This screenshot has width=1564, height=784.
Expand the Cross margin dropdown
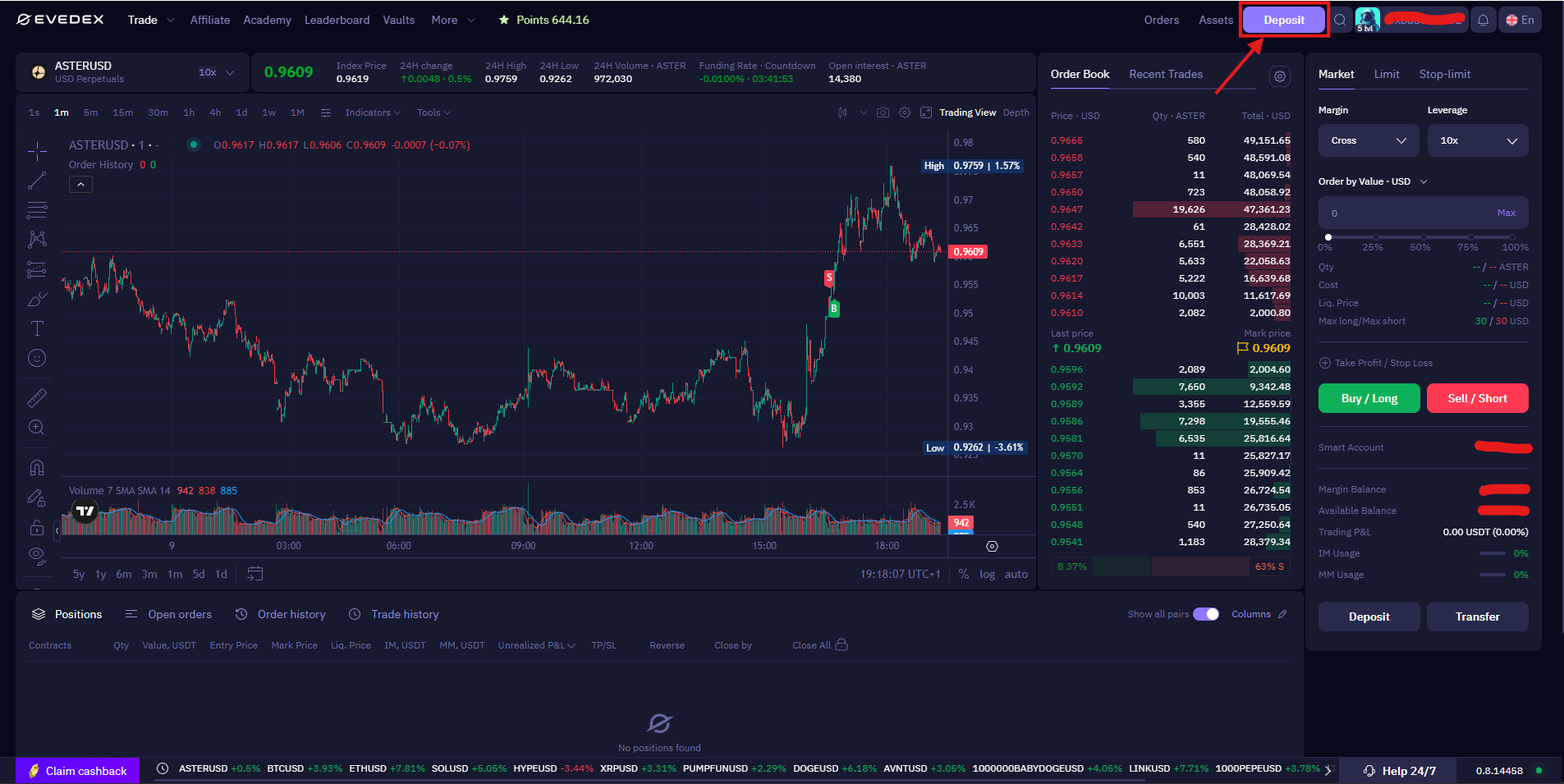[1368, 140]
